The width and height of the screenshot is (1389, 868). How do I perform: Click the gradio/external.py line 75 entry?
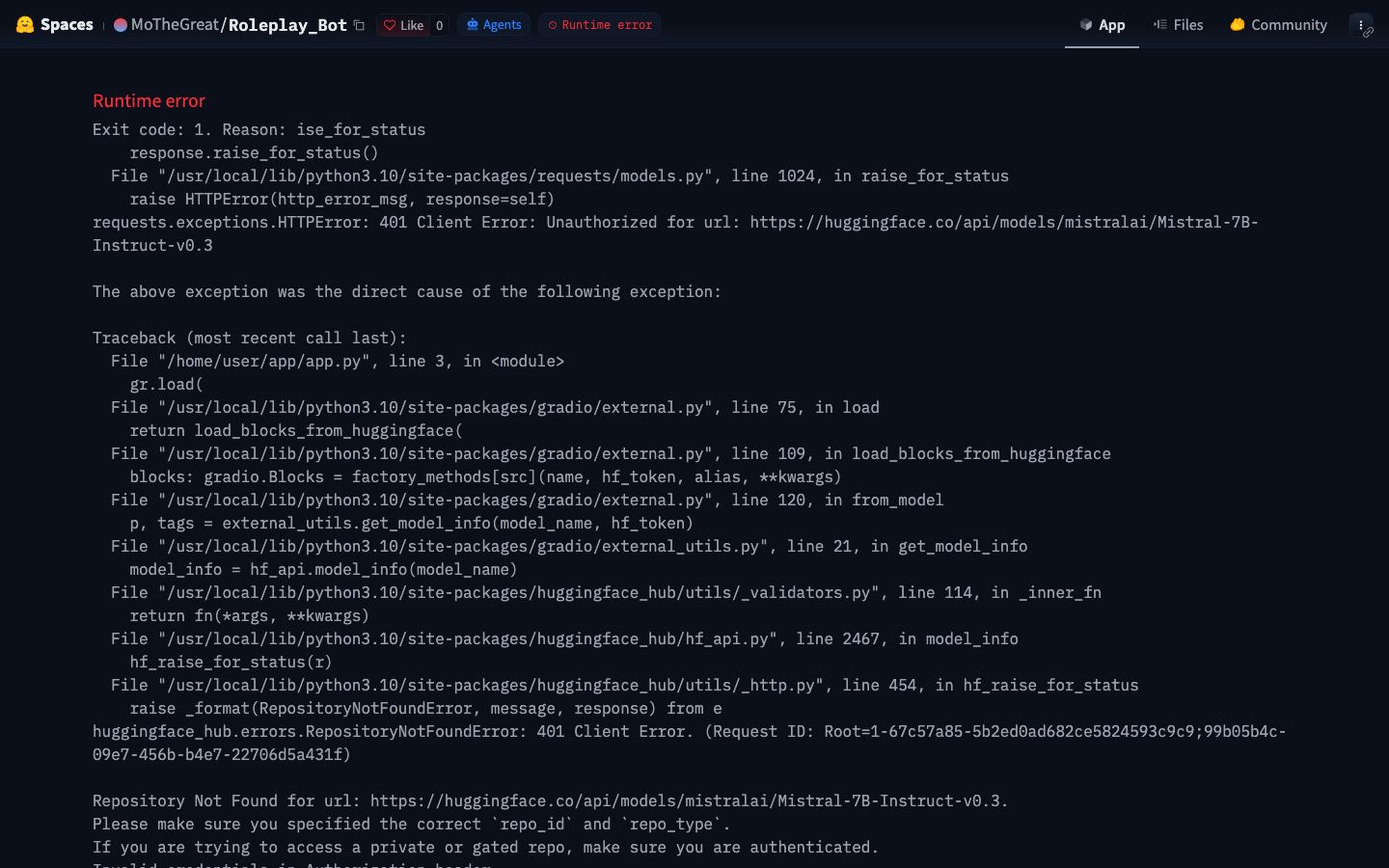(x=495, y=407)
